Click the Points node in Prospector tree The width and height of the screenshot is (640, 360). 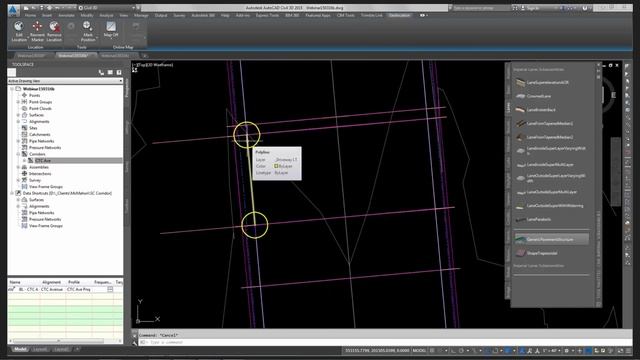coord(34,96)
